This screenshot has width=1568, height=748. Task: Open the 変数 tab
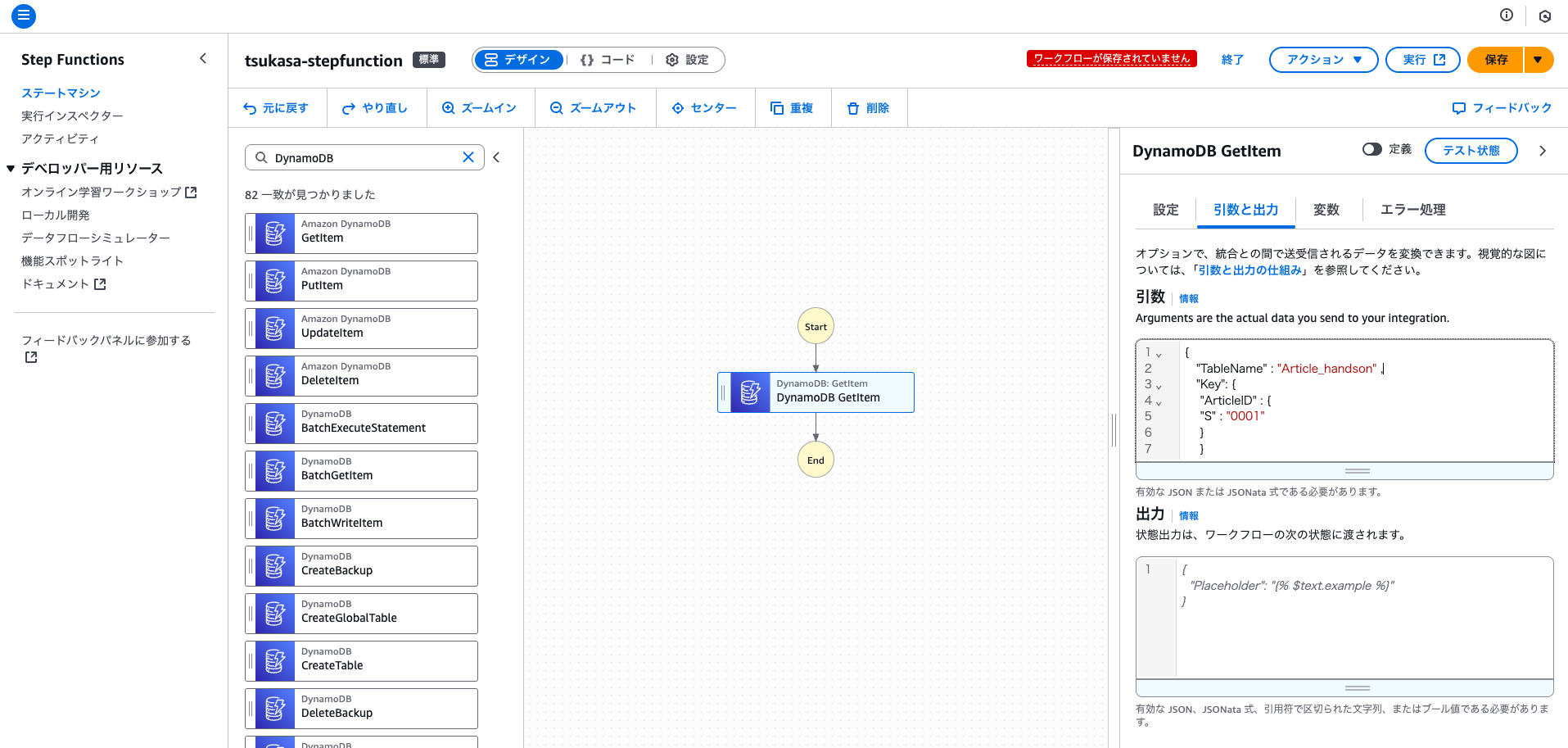[1326, 210]
